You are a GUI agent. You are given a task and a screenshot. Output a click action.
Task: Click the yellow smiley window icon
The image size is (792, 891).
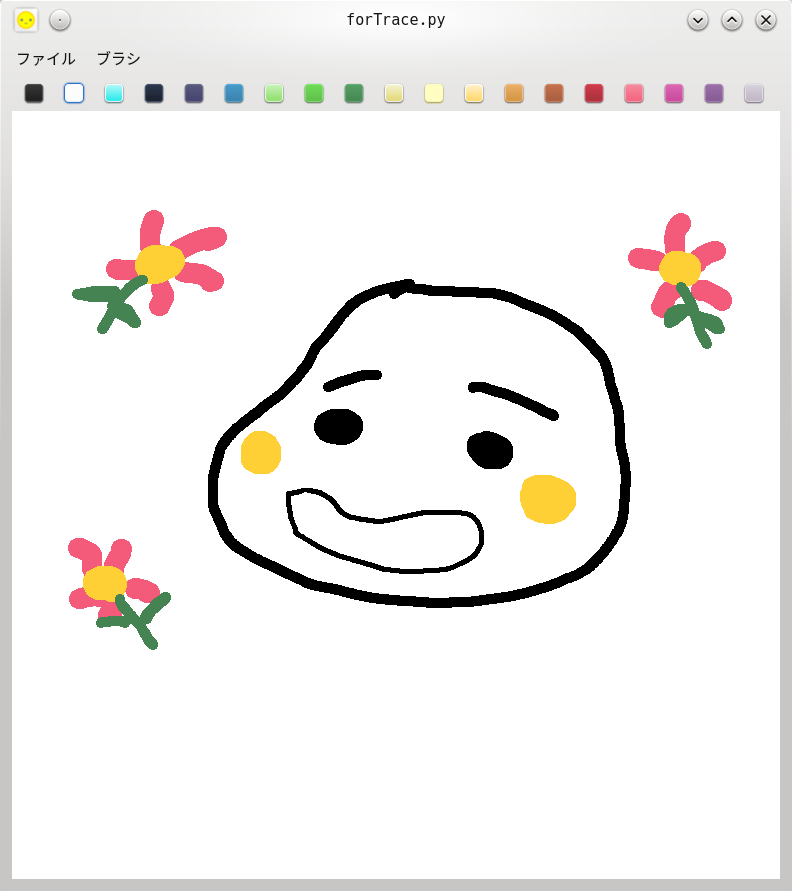click(x=26, y=20)
